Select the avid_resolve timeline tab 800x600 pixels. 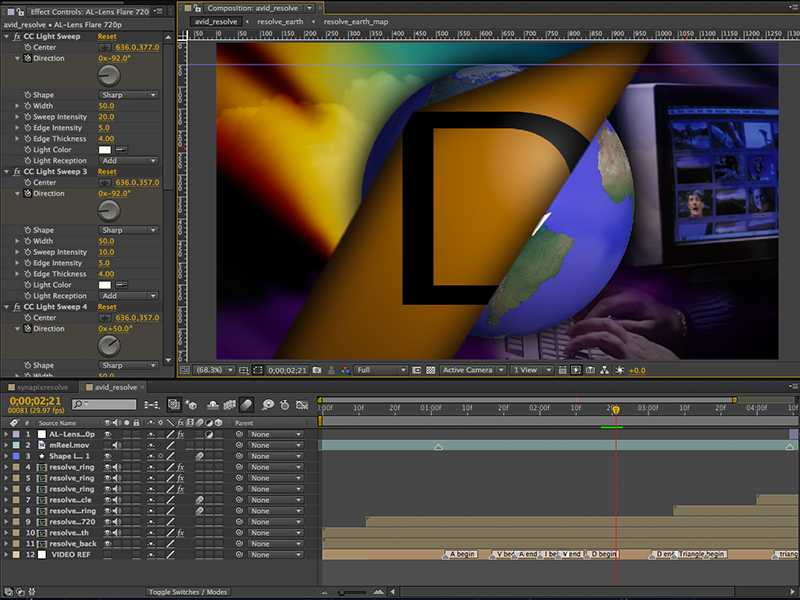(x=116, y=387)
